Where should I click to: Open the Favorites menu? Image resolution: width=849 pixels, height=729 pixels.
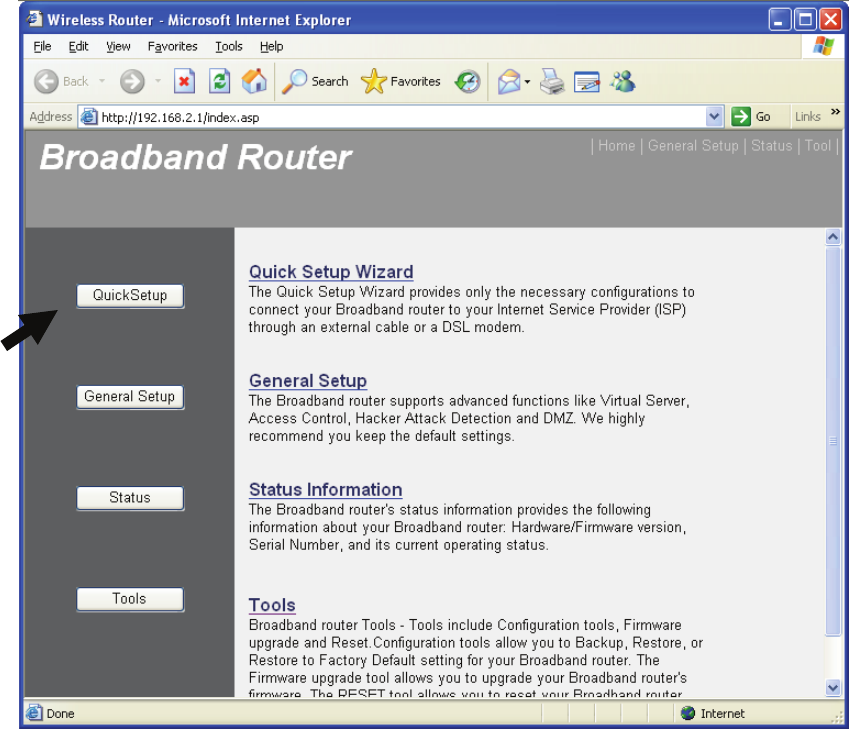[173, 47]
